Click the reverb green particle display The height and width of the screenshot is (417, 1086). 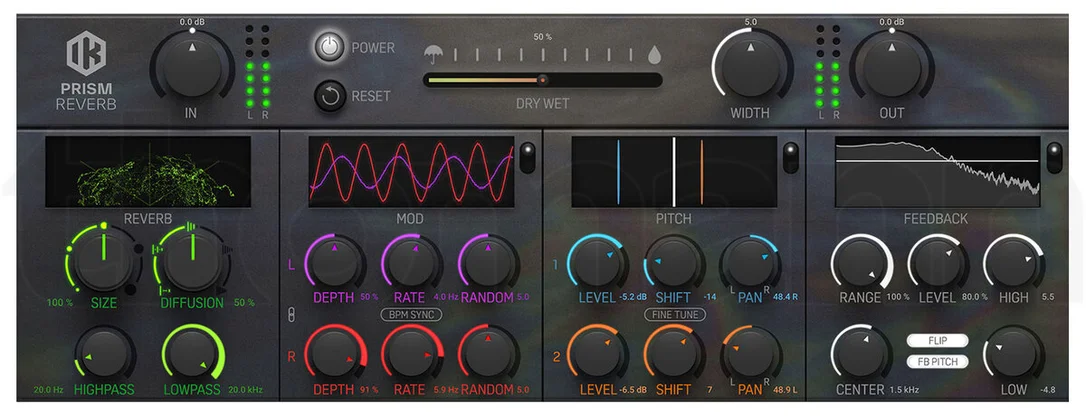click(x=148, y=171)
